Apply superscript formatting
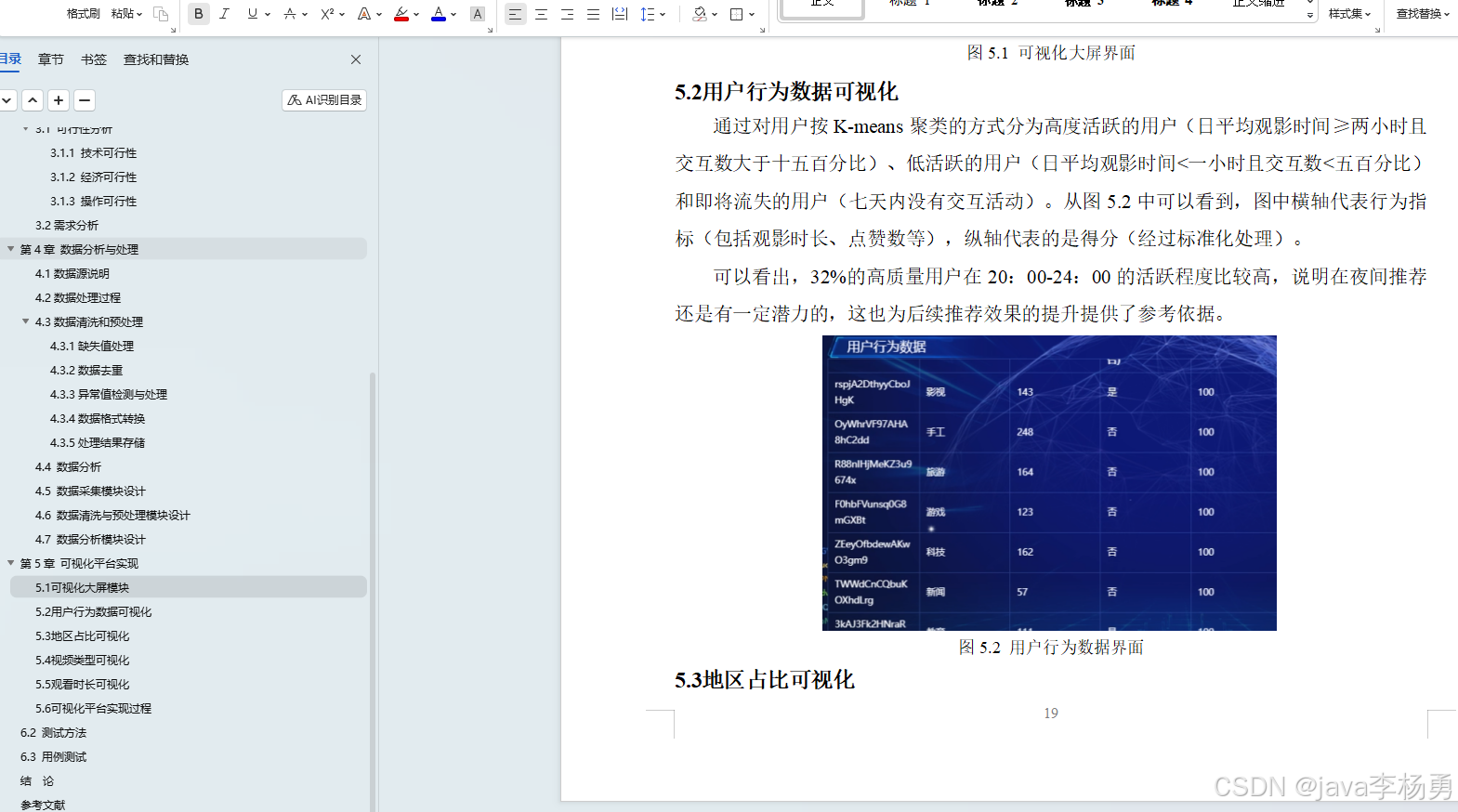This screenshot has width=1458, height=812. tap(327, 14)
